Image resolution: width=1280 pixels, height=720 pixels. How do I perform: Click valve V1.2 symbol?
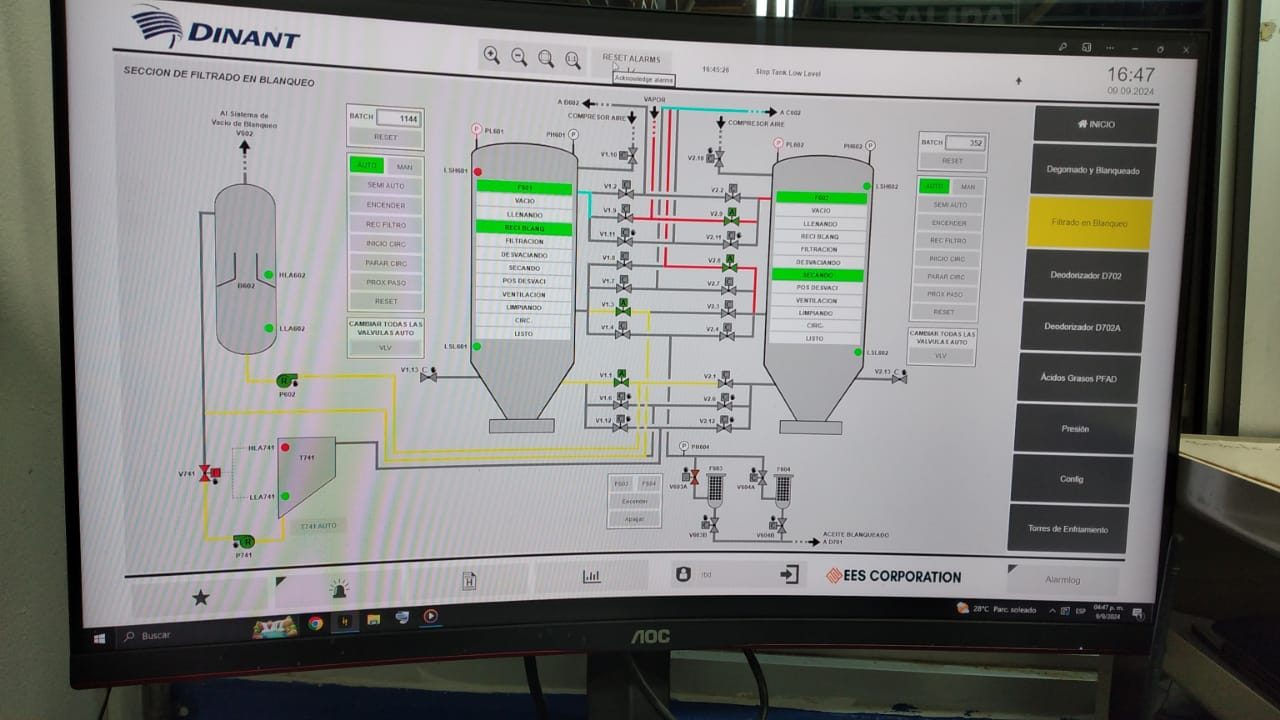point(626,187)
